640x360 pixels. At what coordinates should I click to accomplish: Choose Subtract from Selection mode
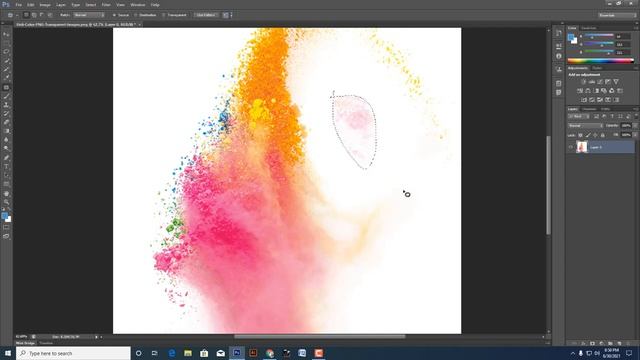point(42,15)
